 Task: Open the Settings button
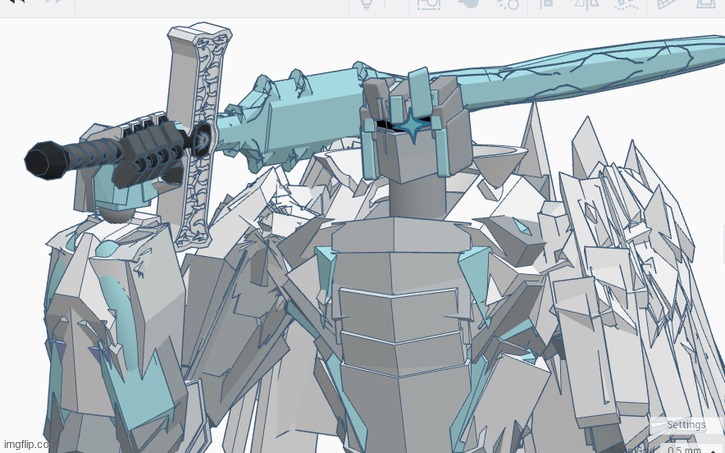pyautogui.click(x=686, y=425)
